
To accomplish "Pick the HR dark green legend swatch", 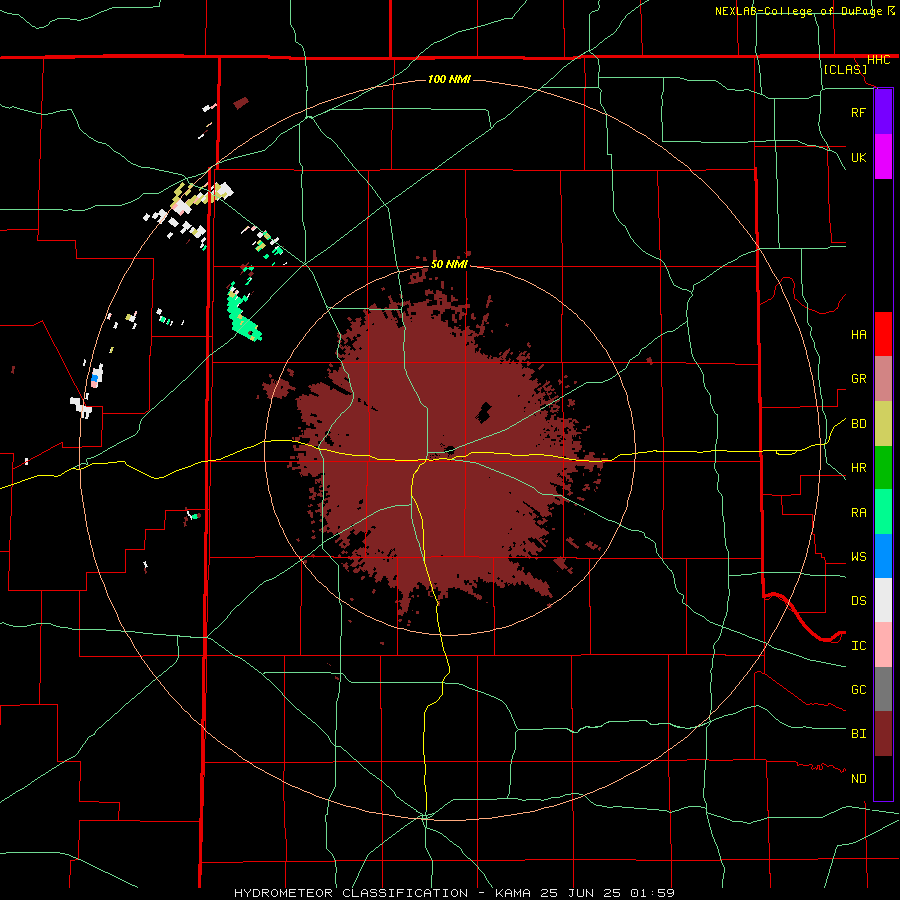I will coord(883,468).
